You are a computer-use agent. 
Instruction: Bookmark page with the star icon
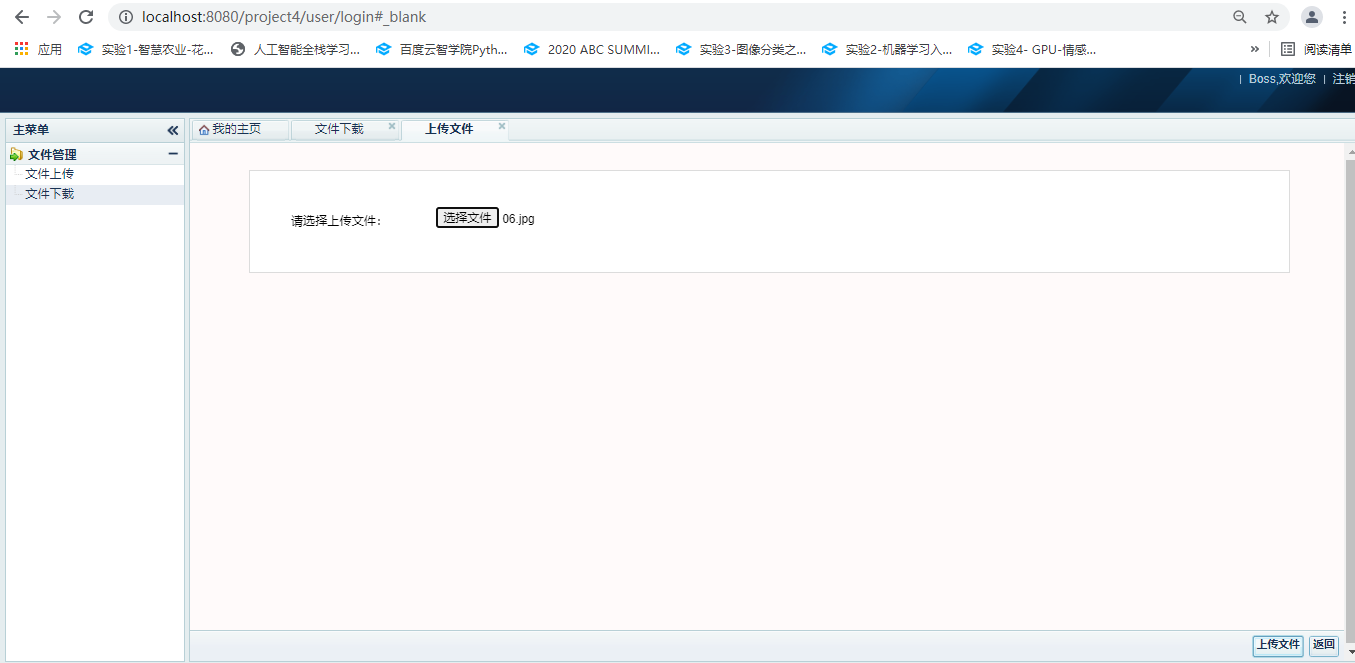[x=1271, y=17]
